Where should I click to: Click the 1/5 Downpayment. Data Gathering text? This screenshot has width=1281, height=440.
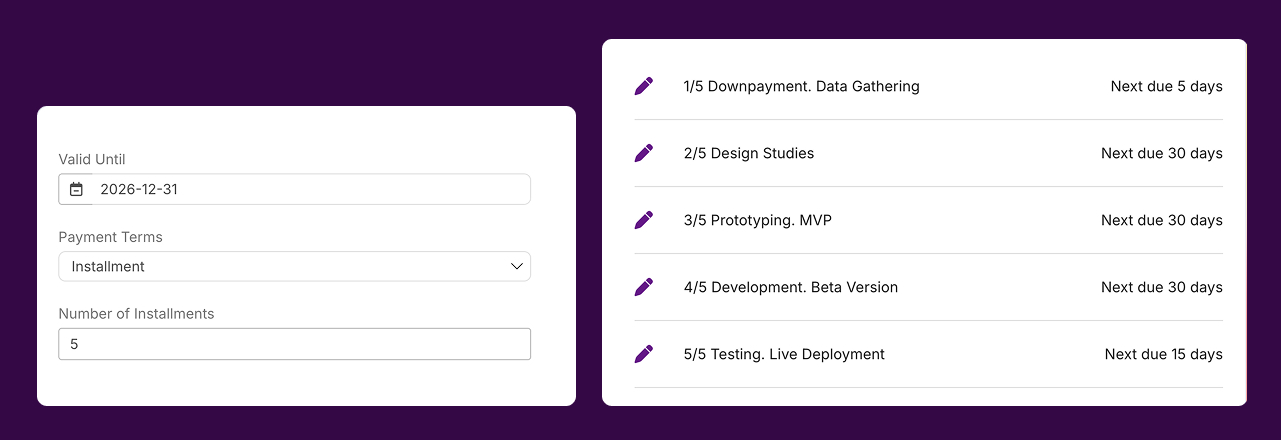point(801,86)
